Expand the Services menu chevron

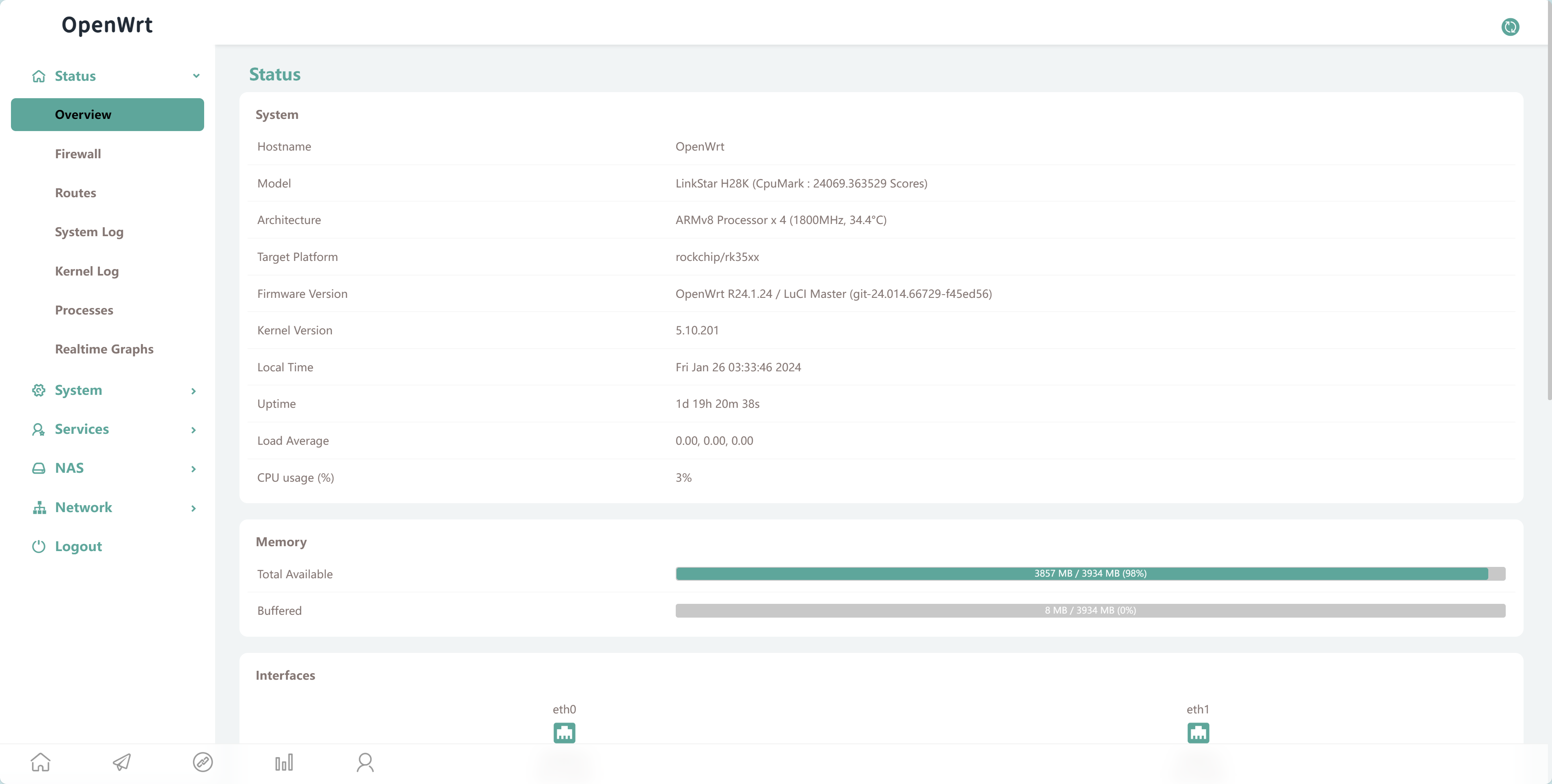click(194, 430)
